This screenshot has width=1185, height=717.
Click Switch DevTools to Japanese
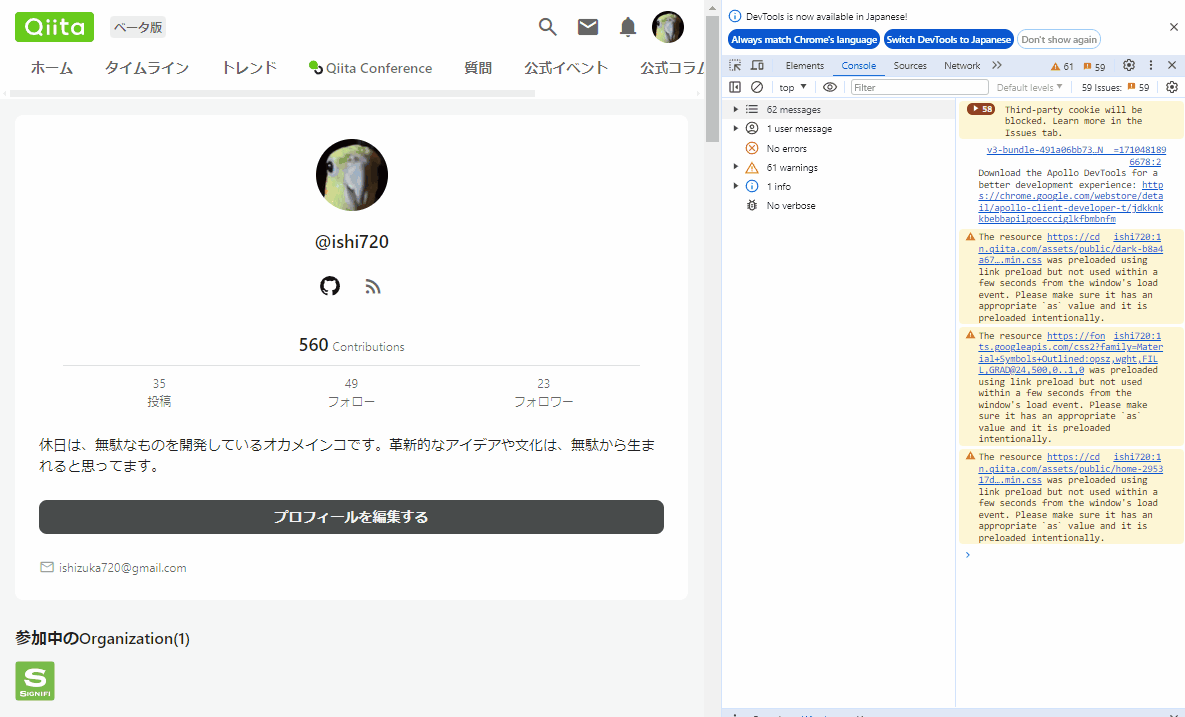948,39
